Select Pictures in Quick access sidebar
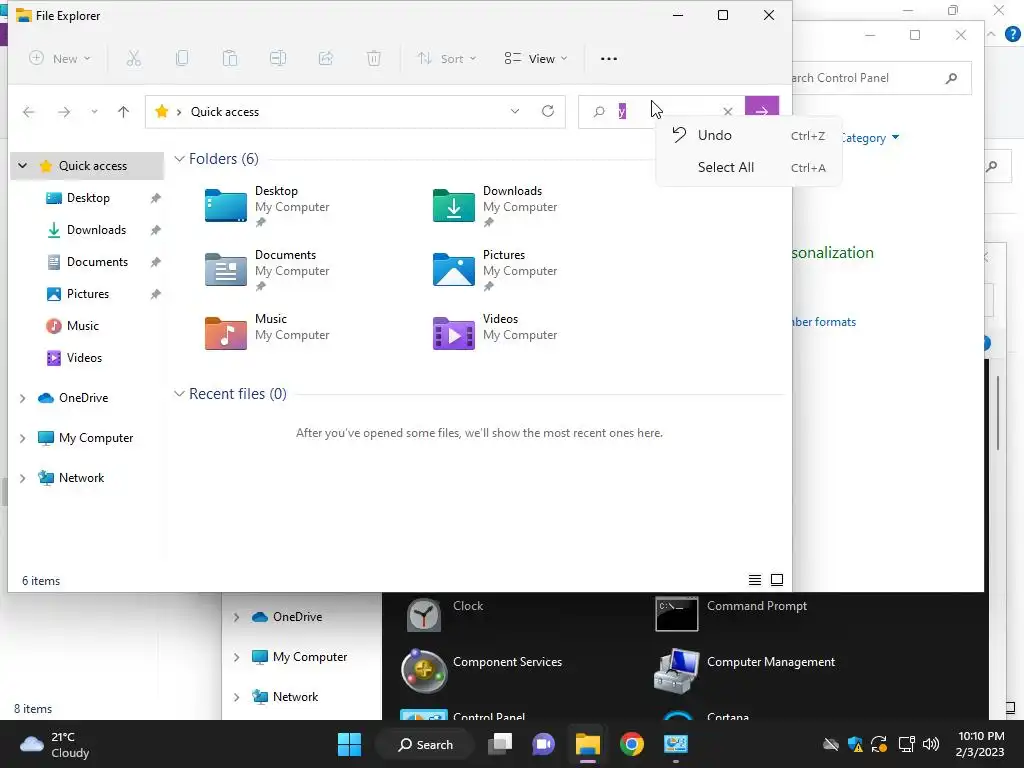Image resolution: width=1024 pixels, height=768 pixels. (x=88, y=294)
